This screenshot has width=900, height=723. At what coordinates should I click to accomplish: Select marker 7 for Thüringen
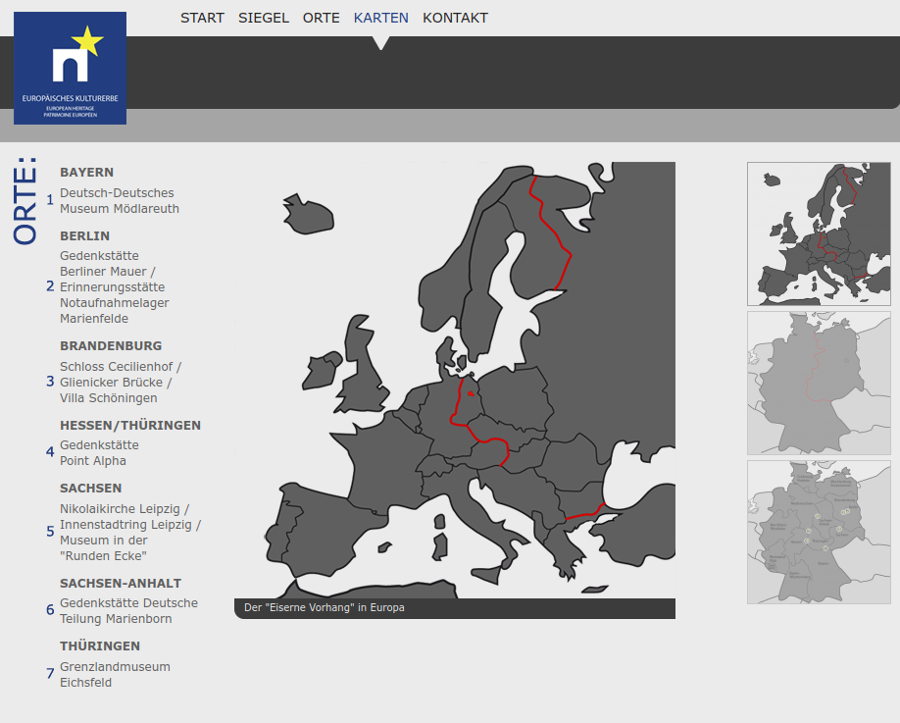tap(49, 674)
